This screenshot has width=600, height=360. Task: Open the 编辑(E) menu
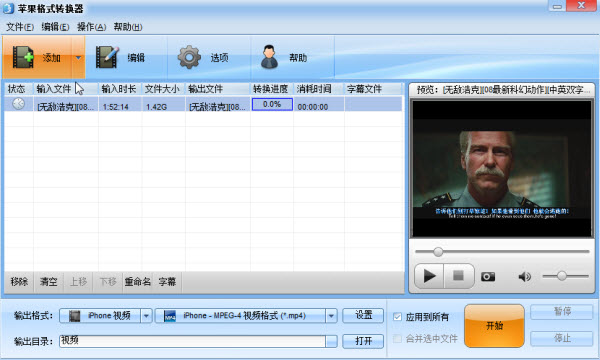[x=55, y=27]
